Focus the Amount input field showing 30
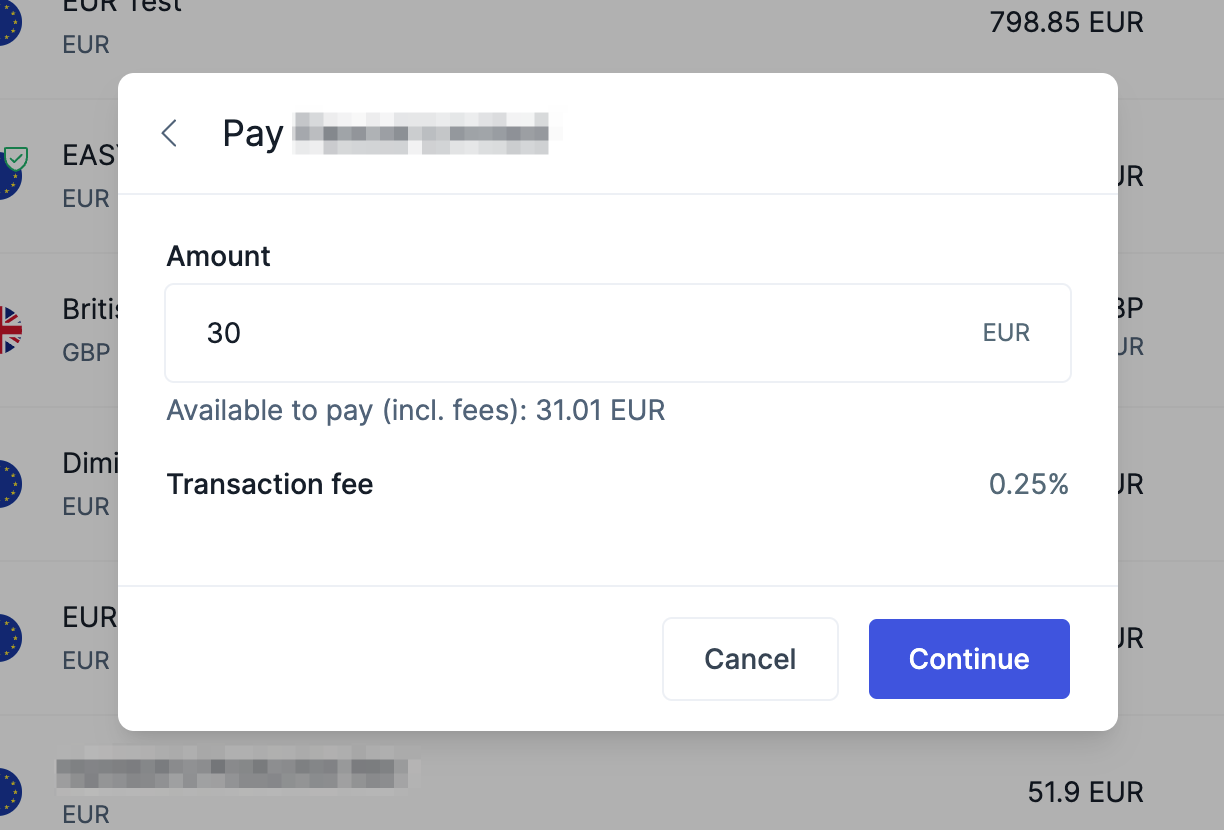1224x830 pixels. tap(580, 333)
